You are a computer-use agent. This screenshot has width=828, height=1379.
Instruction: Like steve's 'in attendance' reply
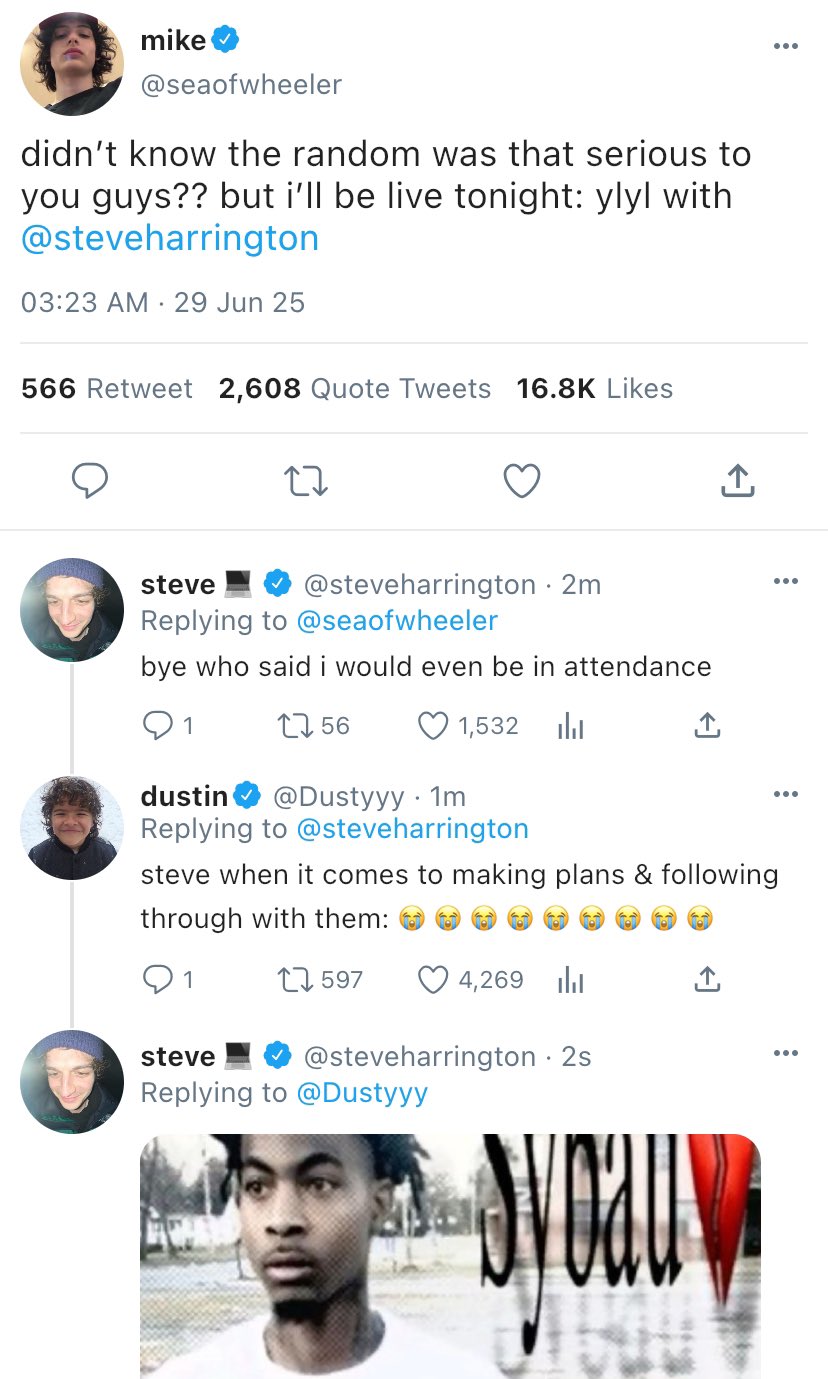pos(432,725)
